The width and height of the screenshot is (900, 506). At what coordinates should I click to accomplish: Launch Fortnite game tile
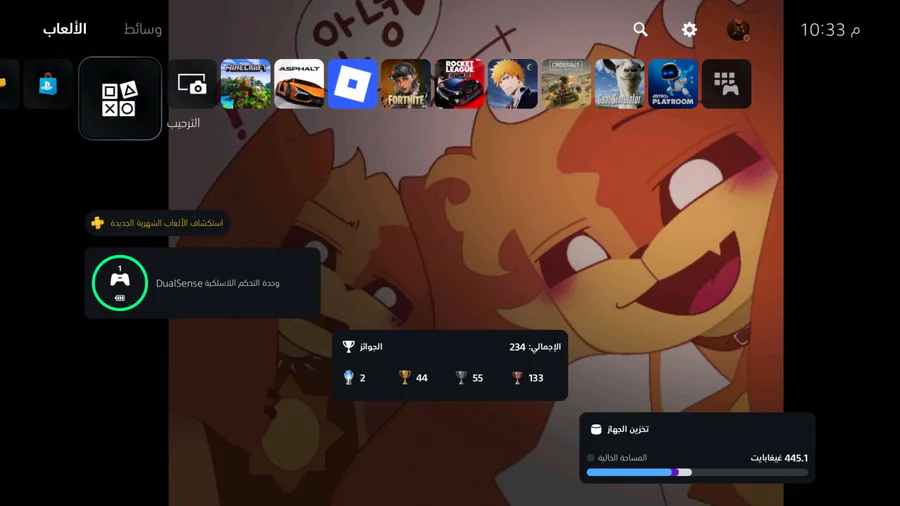click(406, 84)
